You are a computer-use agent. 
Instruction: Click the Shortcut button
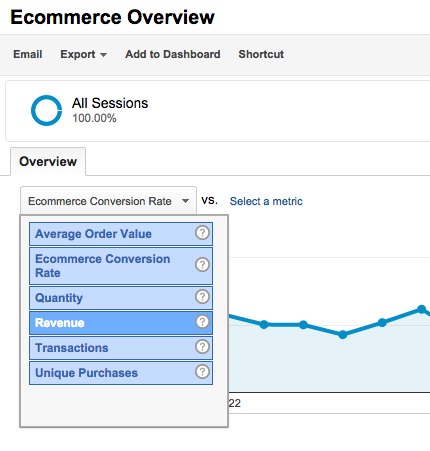[x=261, y=54]
